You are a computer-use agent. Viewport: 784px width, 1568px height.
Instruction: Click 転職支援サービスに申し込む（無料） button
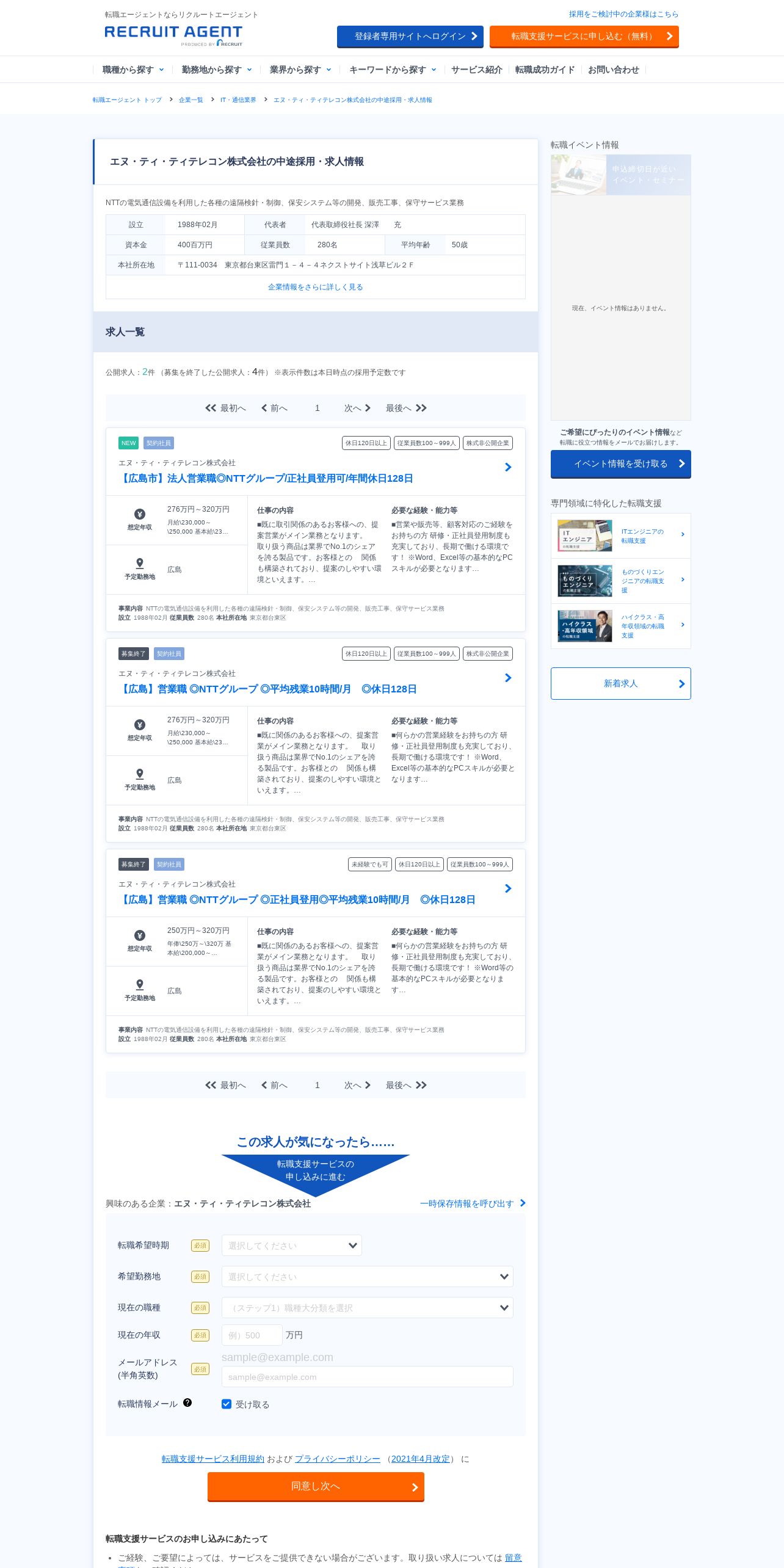coord(584,37)
